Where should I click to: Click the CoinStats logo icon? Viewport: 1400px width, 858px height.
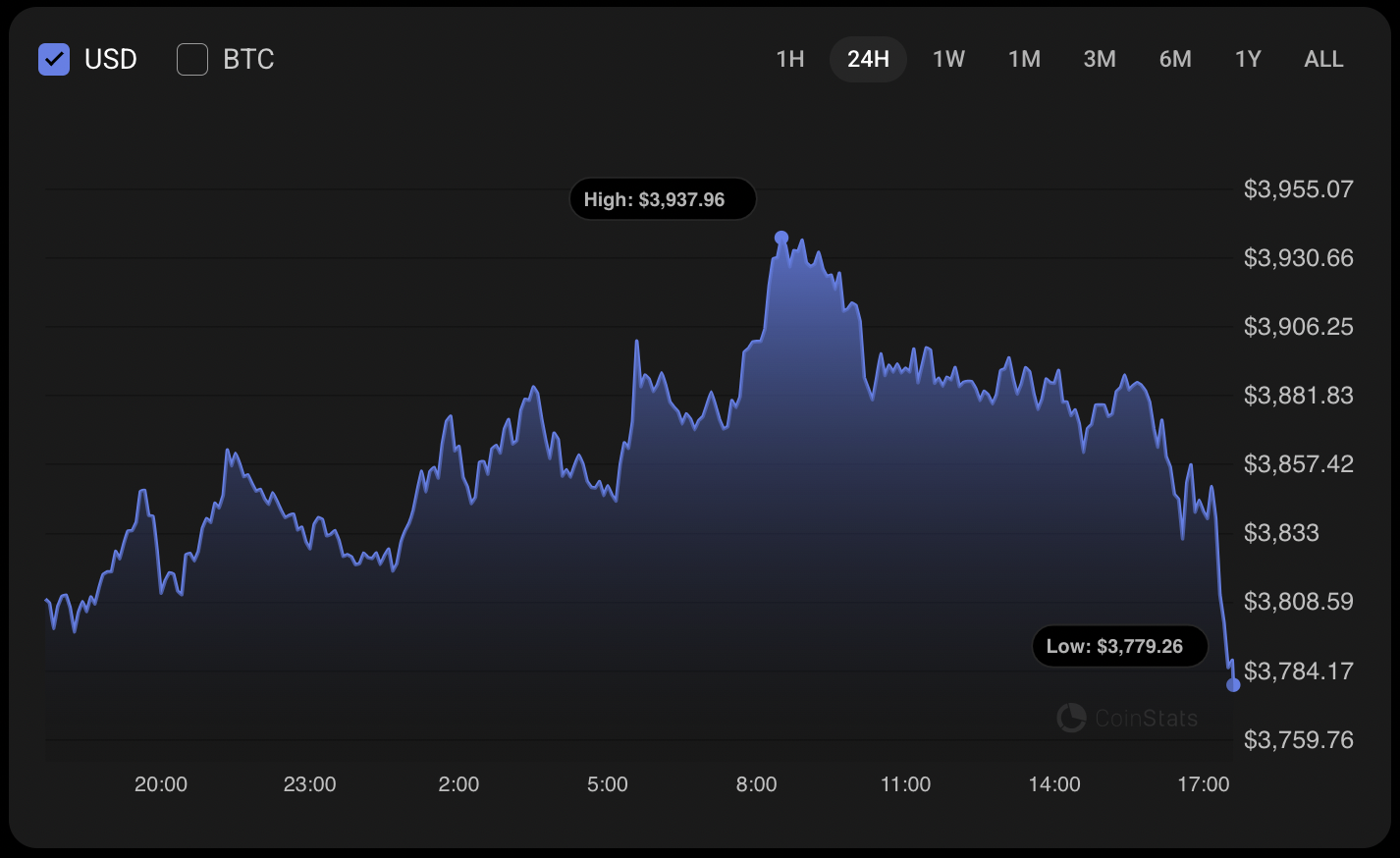tap(1071, 718)
